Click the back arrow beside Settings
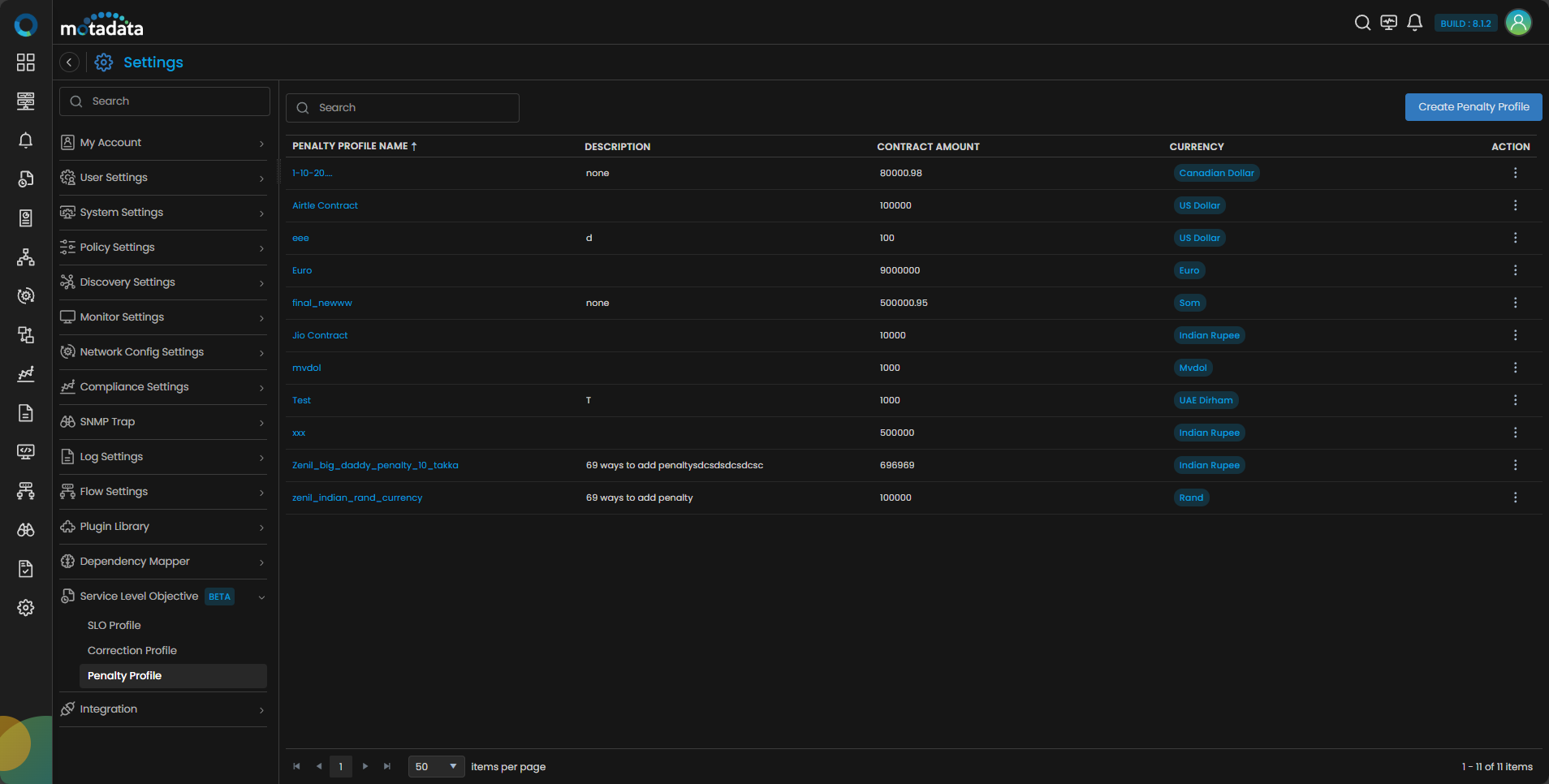The image size is (1549, 784). click(70, 62)
